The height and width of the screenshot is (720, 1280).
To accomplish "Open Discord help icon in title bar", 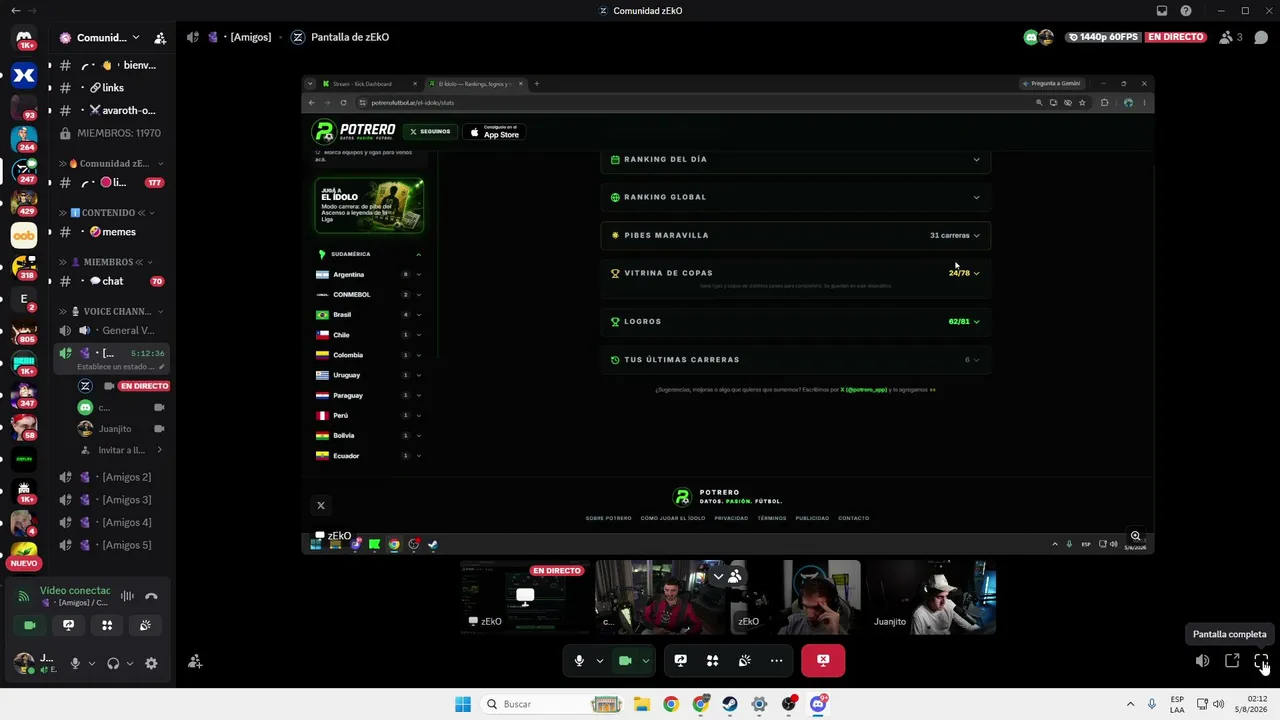I will (x=1186, y=11).
